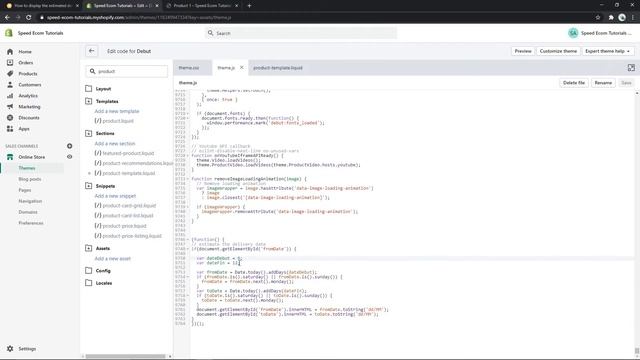Viewport: 640px width, 360px height.
Task: Focus the file search field
Action: coord(127,71)
